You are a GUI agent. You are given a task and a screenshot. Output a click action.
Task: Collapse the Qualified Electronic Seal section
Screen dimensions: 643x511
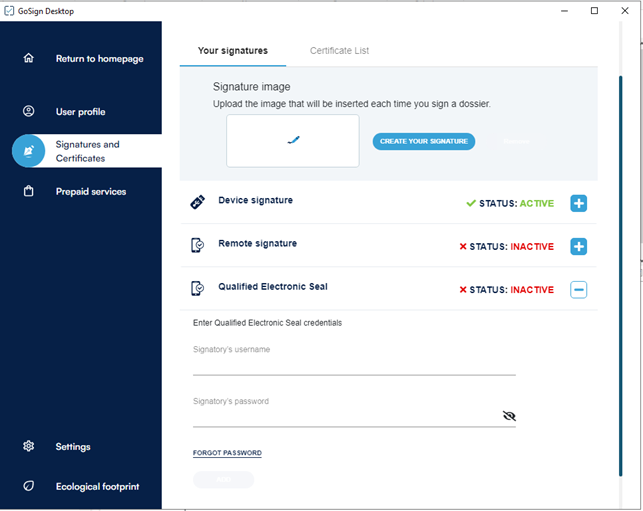(578, 290)
